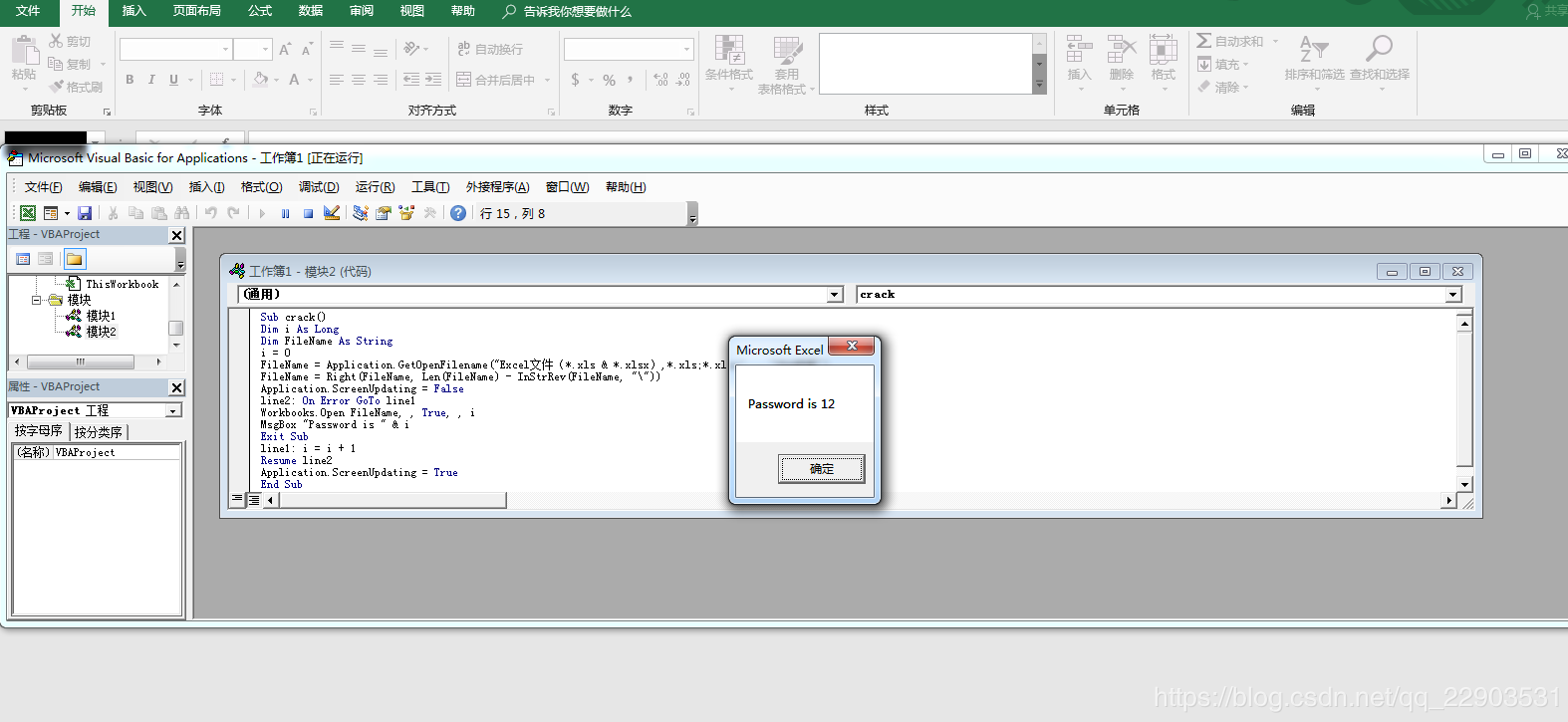
Task: Click the Excel Italic formatting button
Action: click(151, 80)
